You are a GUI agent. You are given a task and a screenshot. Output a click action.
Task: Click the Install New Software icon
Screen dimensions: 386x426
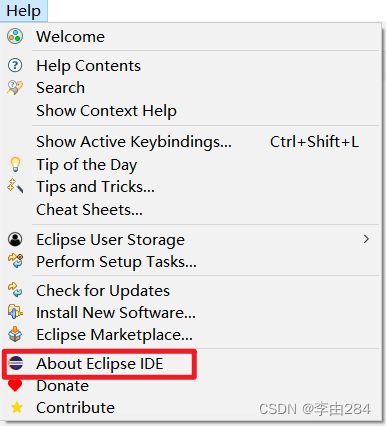pyautogui.click(x=15, y=312)
